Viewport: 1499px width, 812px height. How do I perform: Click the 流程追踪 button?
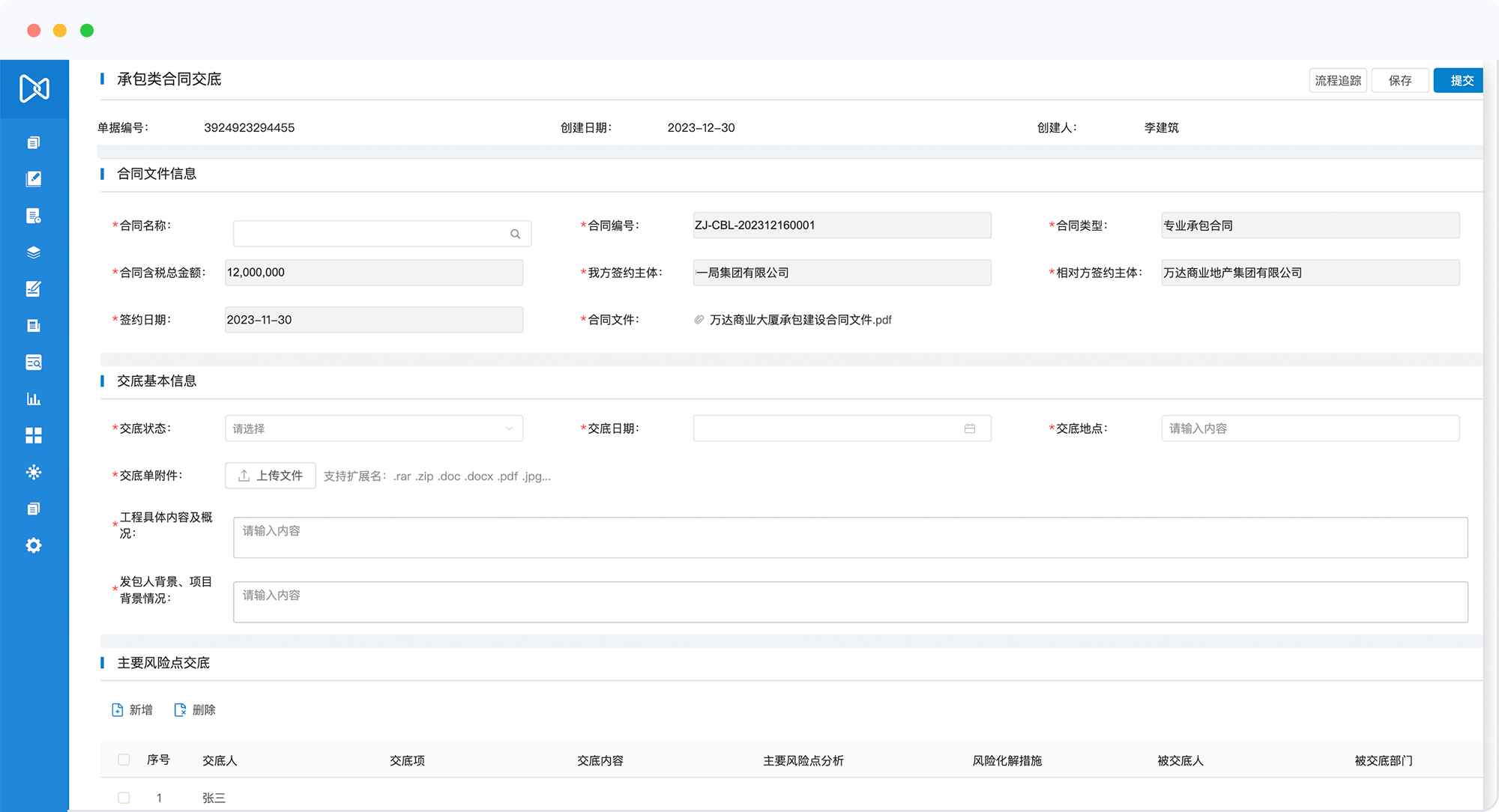click(1338, 80)
